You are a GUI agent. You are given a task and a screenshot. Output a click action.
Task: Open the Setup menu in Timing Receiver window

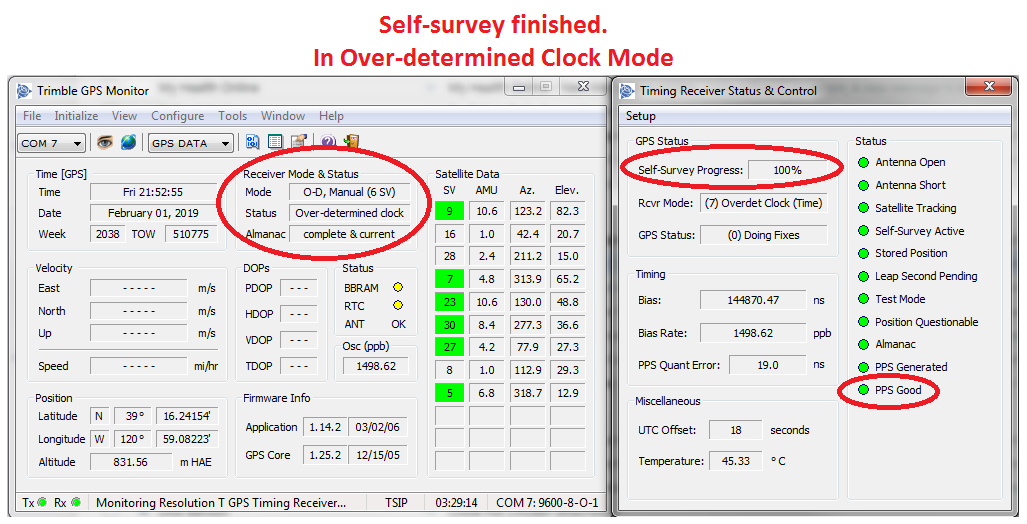pos(641,116)
